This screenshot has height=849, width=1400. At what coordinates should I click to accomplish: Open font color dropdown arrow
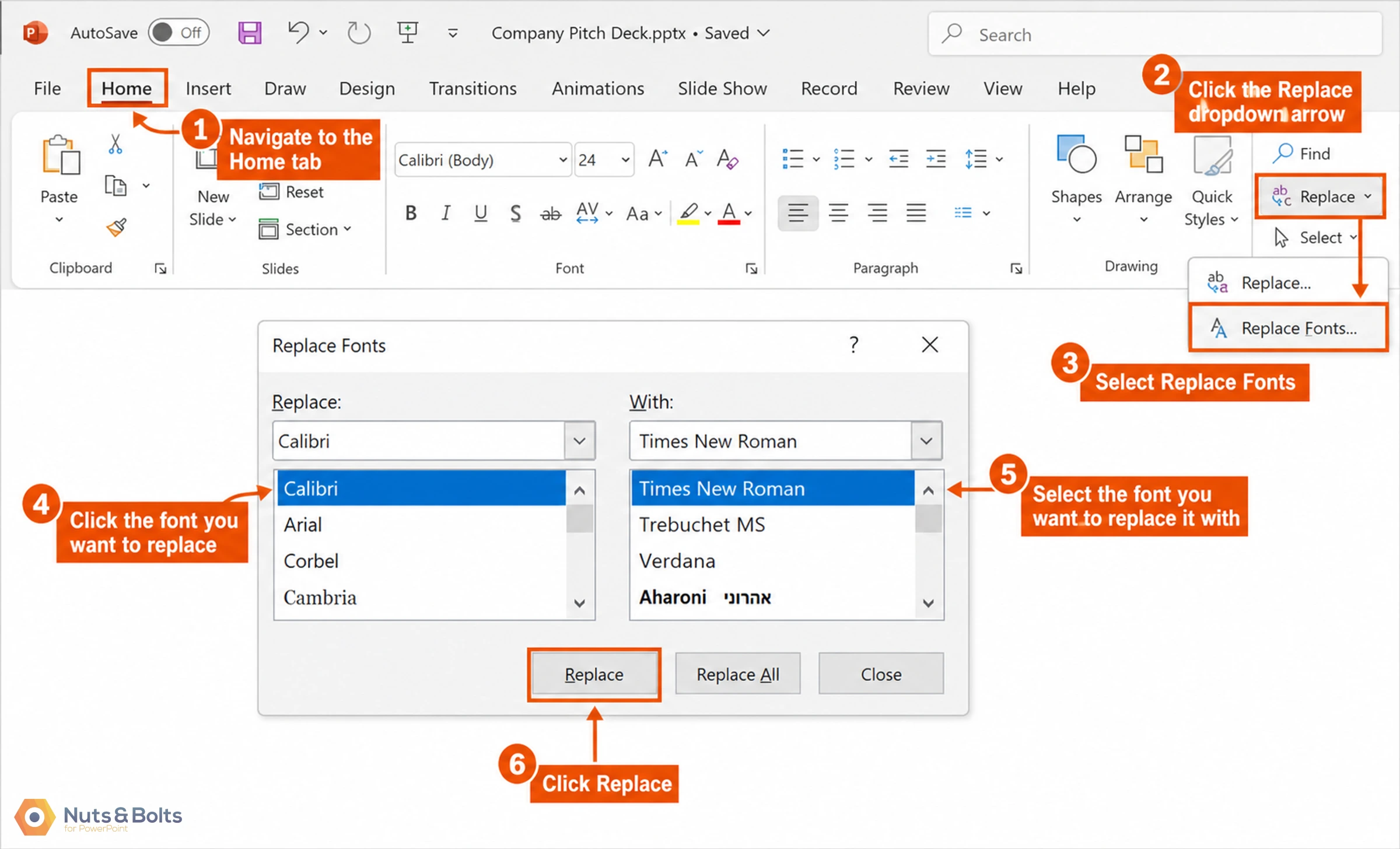pyautogui.click(x=748, y=213)
